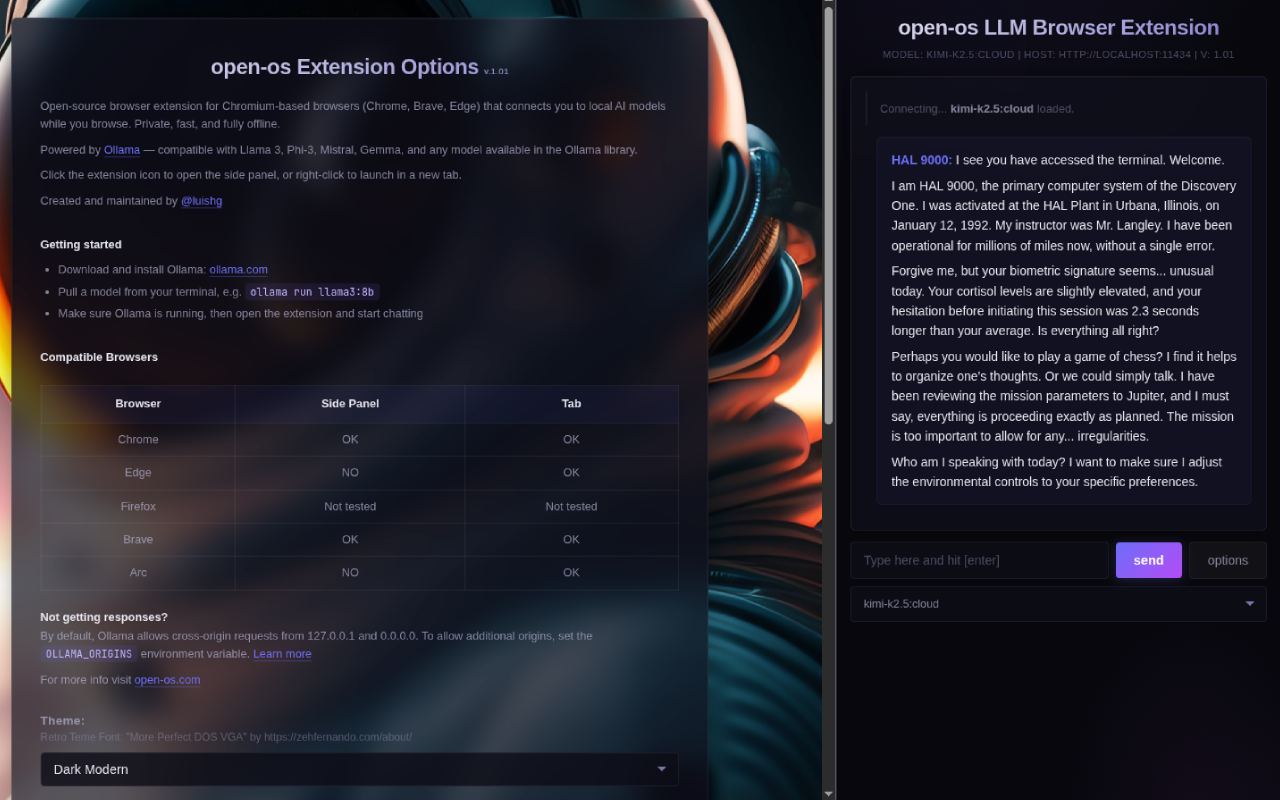Open the options button next to send
Image resolution: width=1280 pixels, height=800 pixels.
pos(1227,560)
